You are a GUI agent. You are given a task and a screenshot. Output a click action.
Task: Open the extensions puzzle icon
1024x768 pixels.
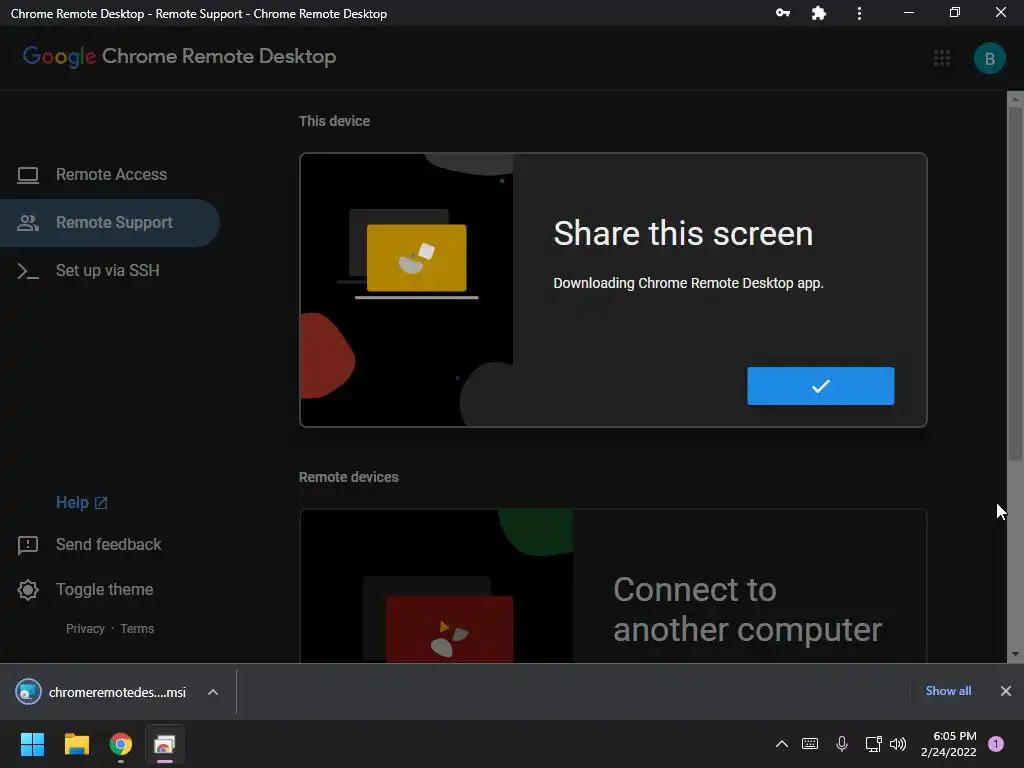tap(818, 13)
